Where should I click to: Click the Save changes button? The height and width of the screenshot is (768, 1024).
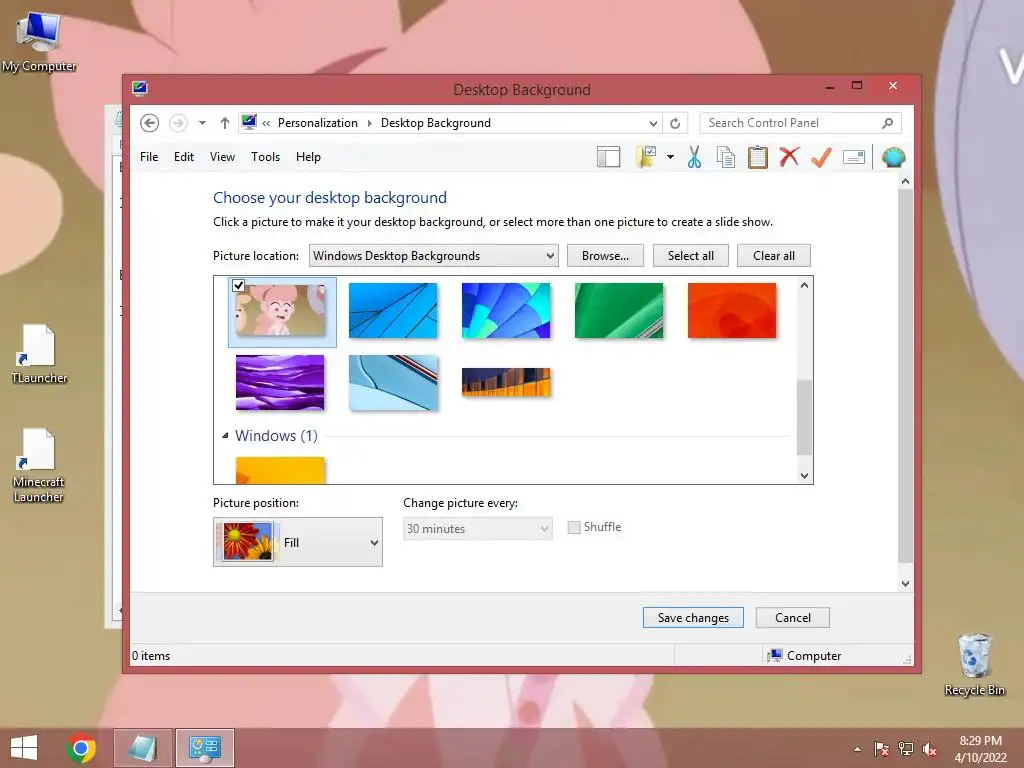[693, 618]
